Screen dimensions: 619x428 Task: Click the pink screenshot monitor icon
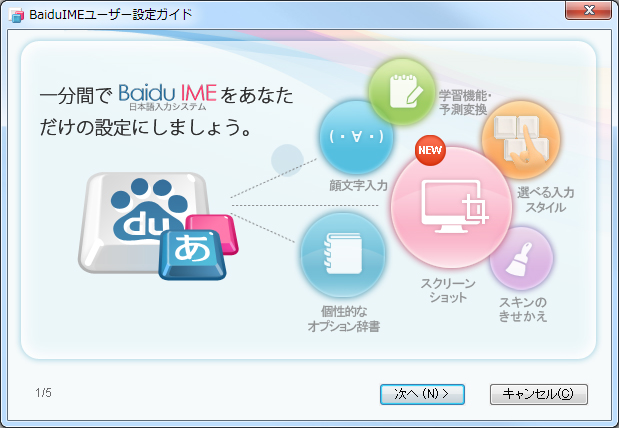(x=452, y=207)
